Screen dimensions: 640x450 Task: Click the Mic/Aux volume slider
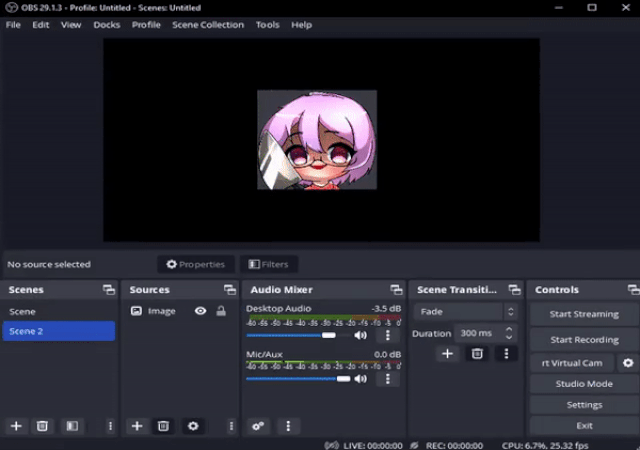tap(298, 379)
